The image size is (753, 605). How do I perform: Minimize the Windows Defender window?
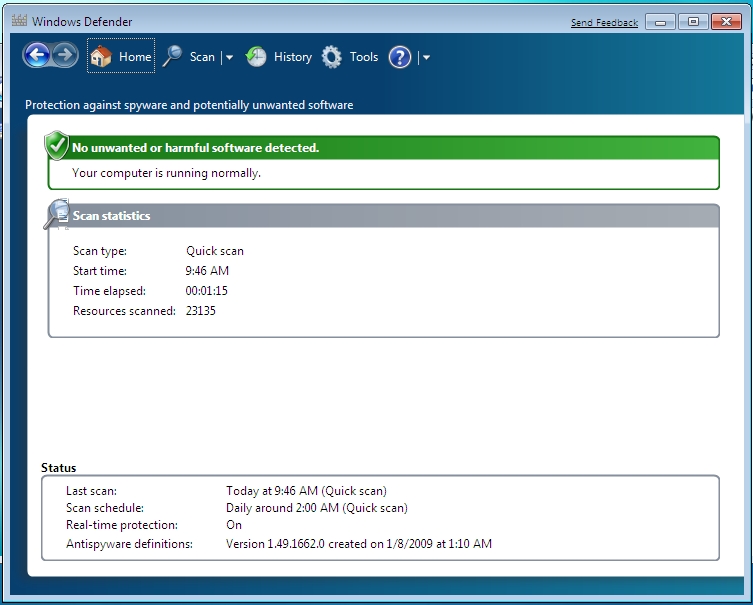point(660,22)
